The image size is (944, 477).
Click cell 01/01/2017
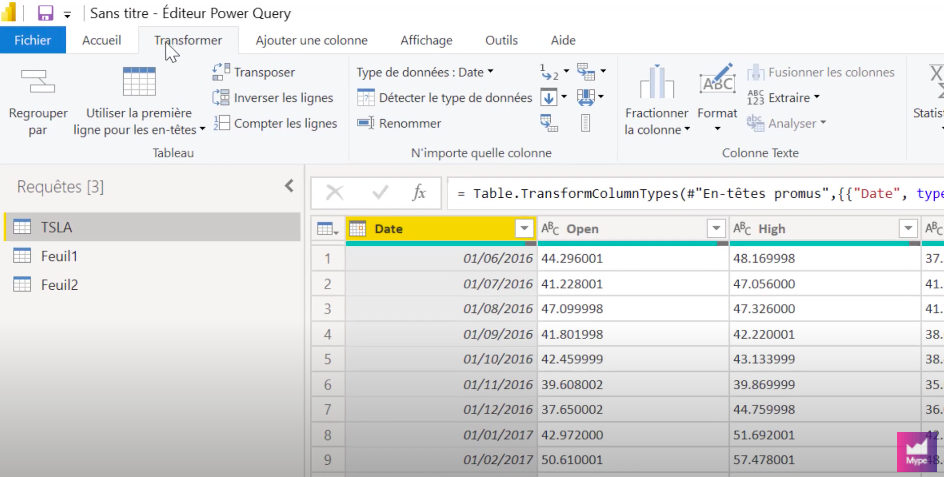tap(441, 434)
